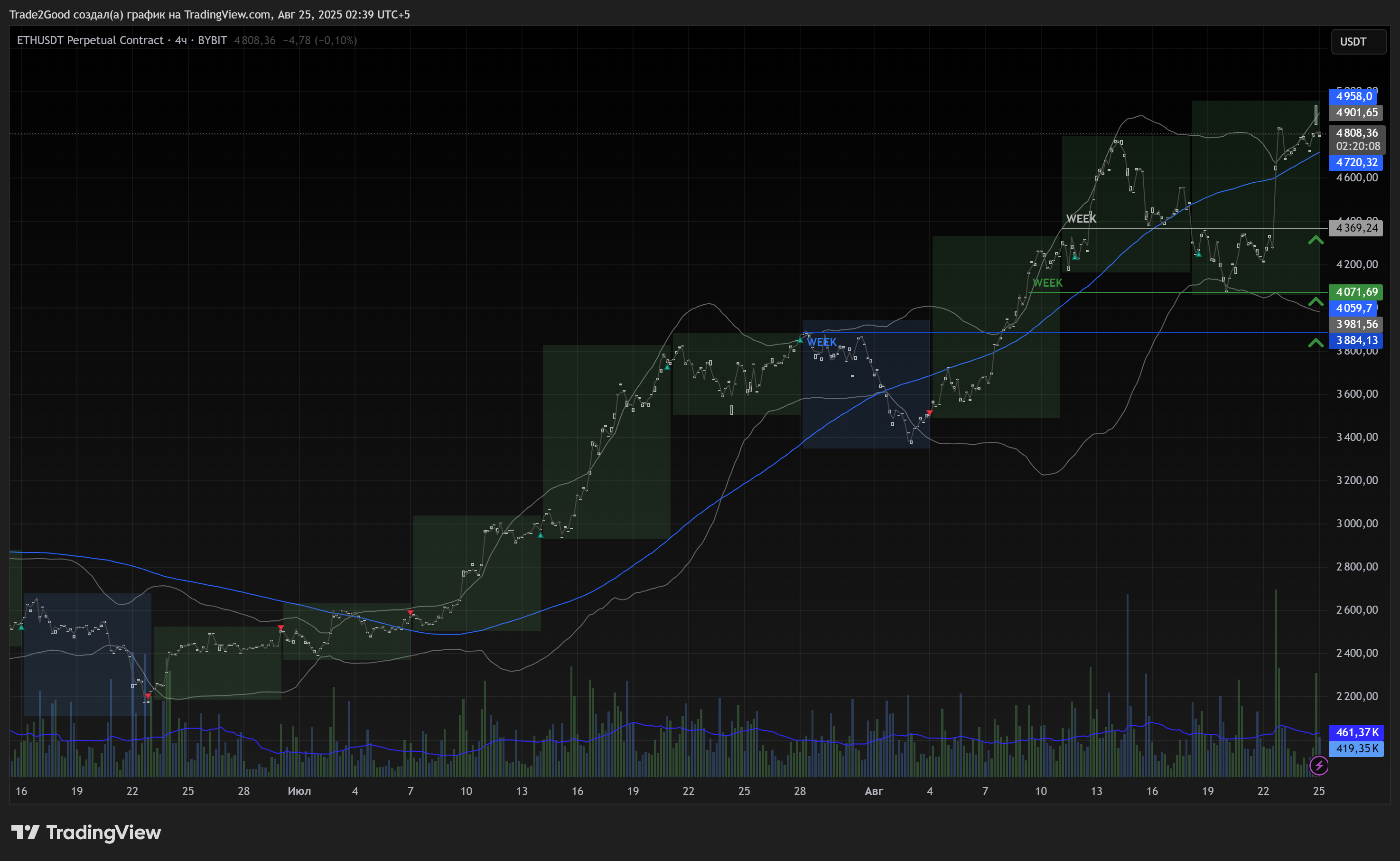Click red triangle marker near July 7

coord(411,613)
